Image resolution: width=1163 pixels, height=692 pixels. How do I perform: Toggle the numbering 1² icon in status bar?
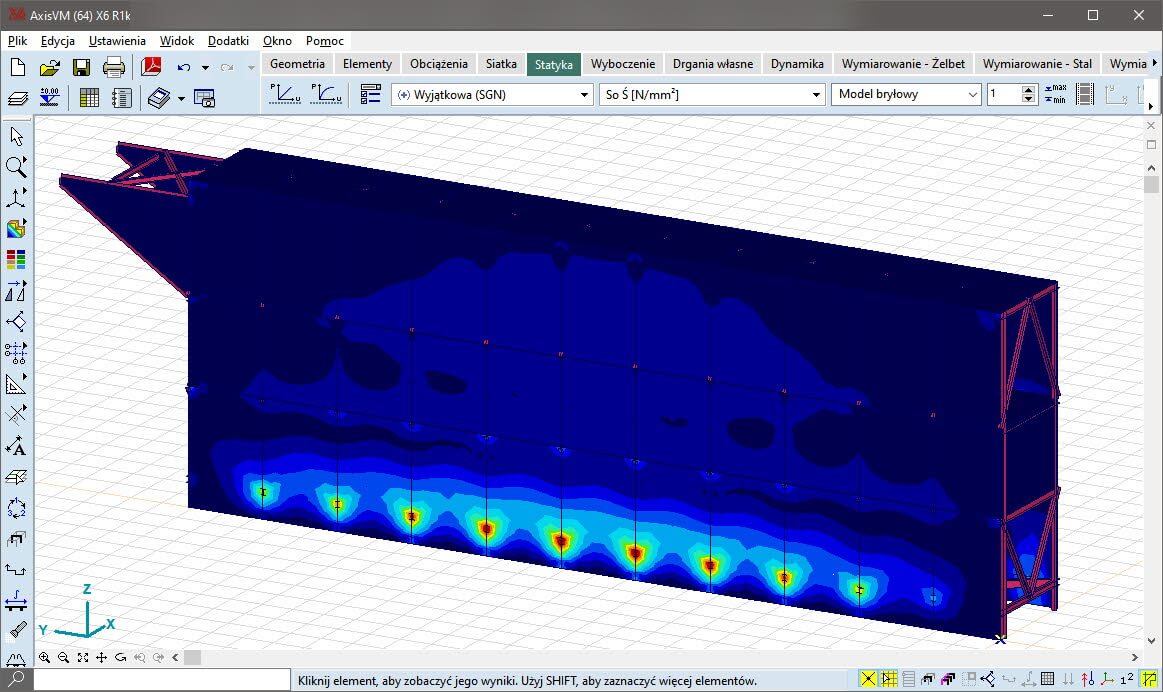click(x=1127, y=680)
